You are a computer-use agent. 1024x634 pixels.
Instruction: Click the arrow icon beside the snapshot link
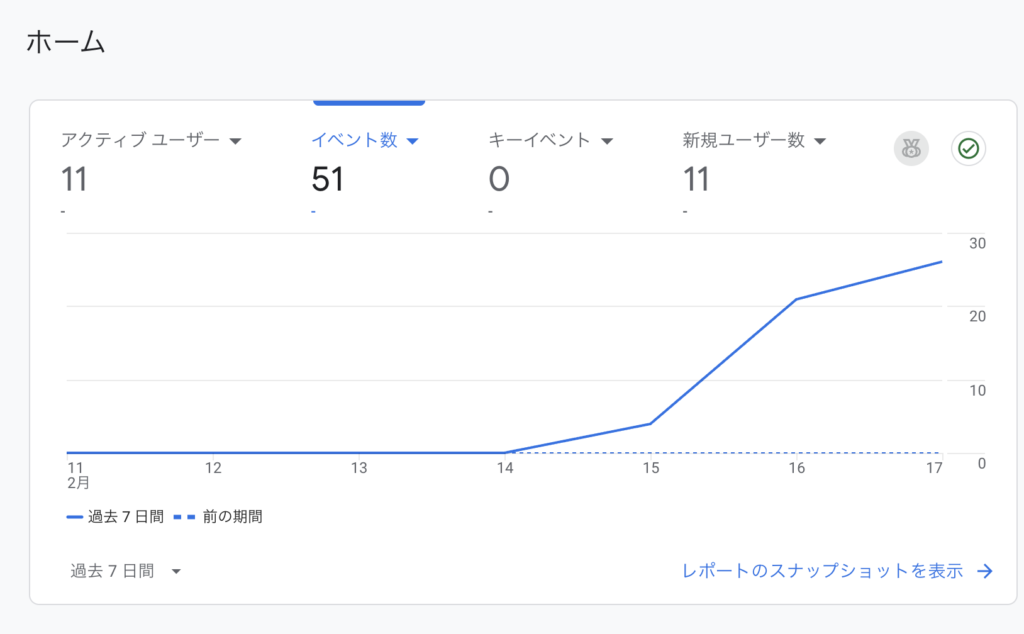(986, 571)
